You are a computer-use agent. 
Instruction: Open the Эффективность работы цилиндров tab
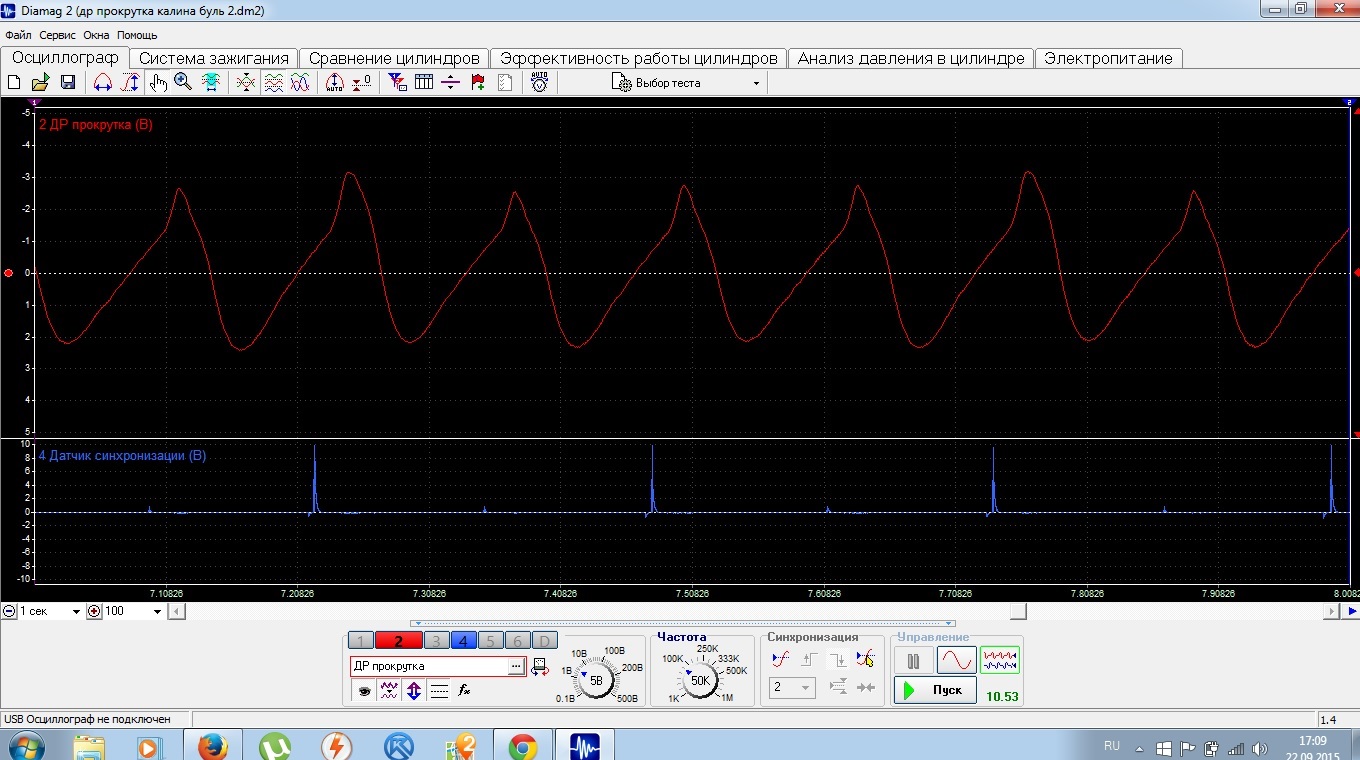tap(639, 58)
